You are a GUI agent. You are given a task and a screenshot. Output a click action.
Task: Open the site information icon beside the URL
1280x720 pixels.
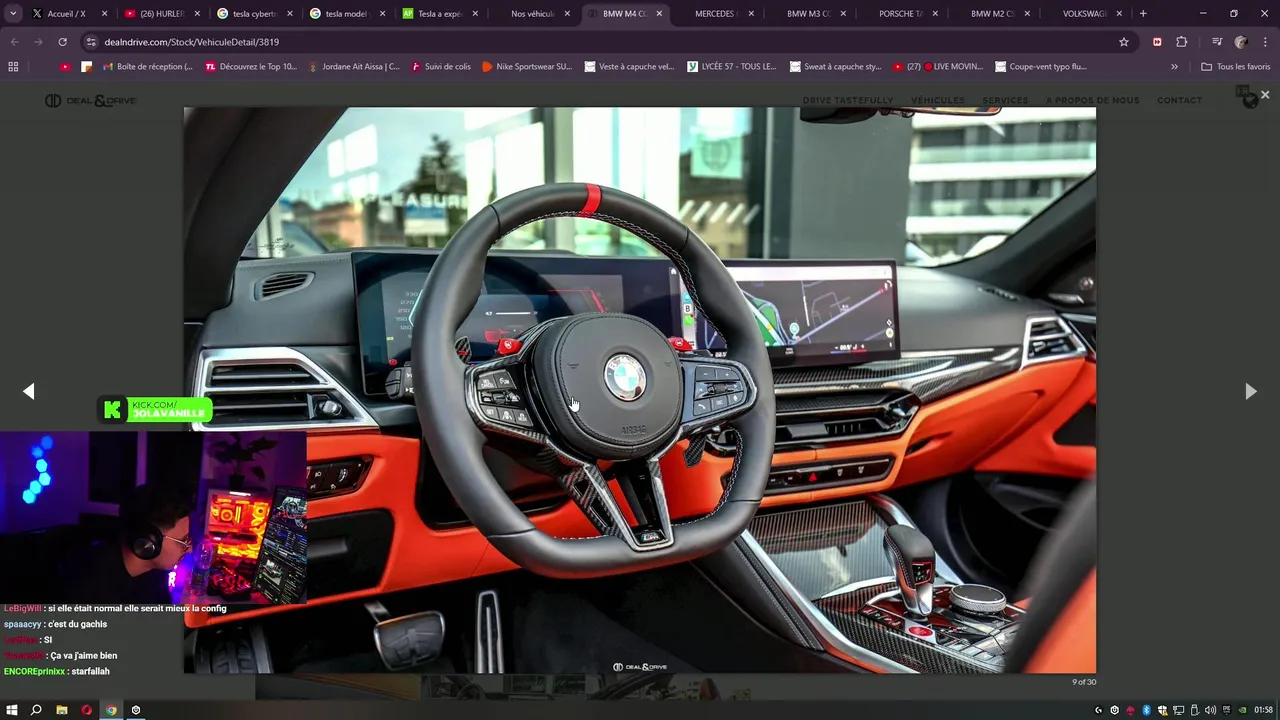pyautogui.click(x=91, y=42)
